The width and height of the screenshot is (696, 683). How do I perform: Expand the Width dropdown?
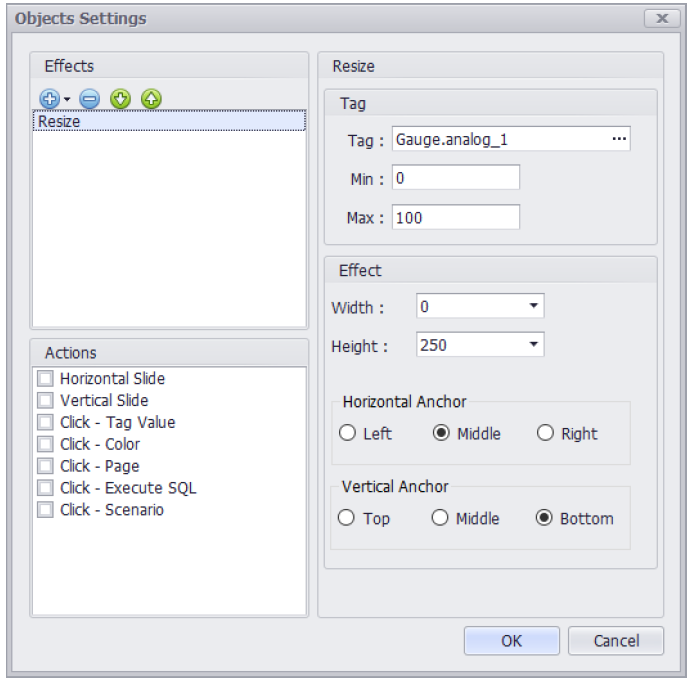[533, 306]
